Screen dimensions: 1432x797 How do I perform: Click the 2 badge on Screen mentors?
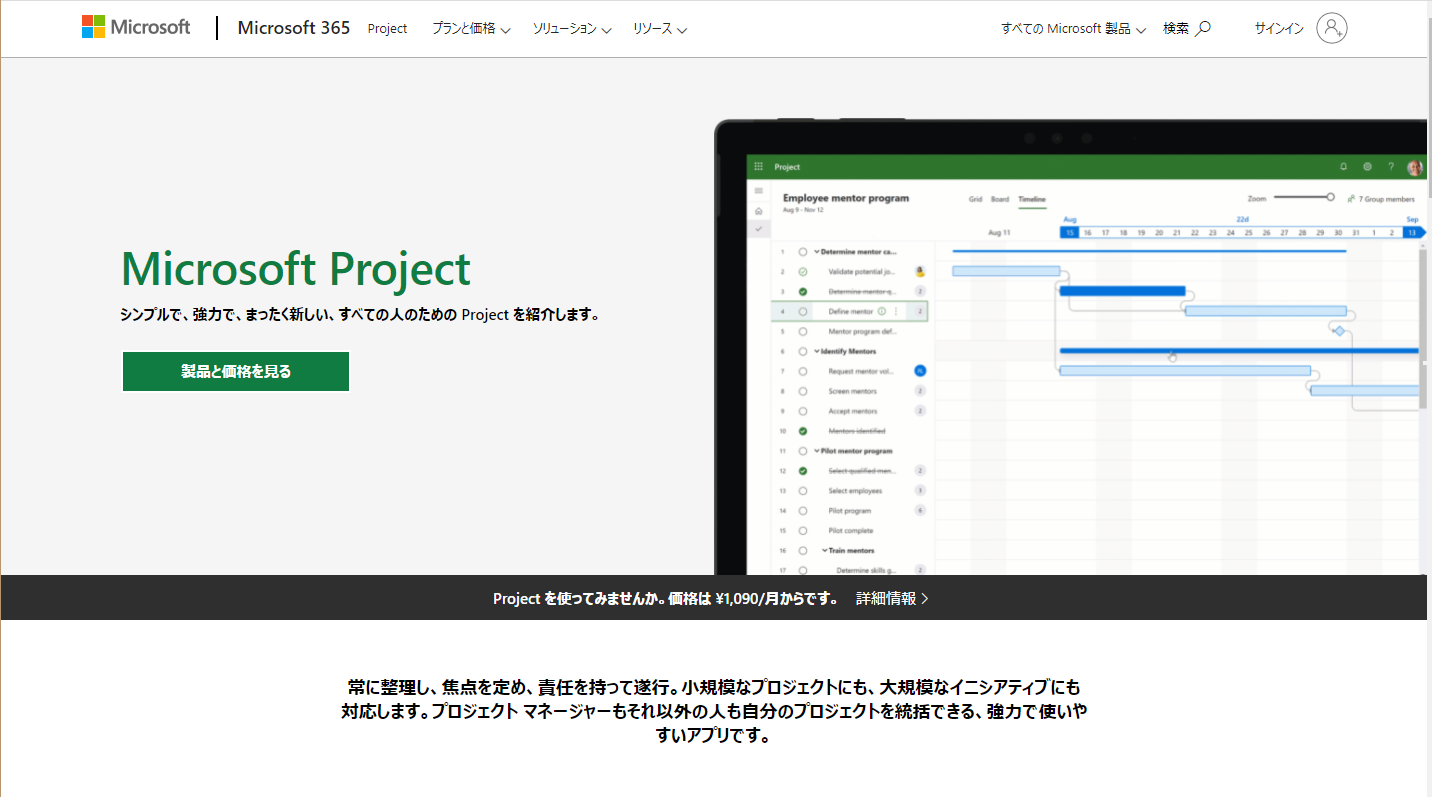point(920,391)
